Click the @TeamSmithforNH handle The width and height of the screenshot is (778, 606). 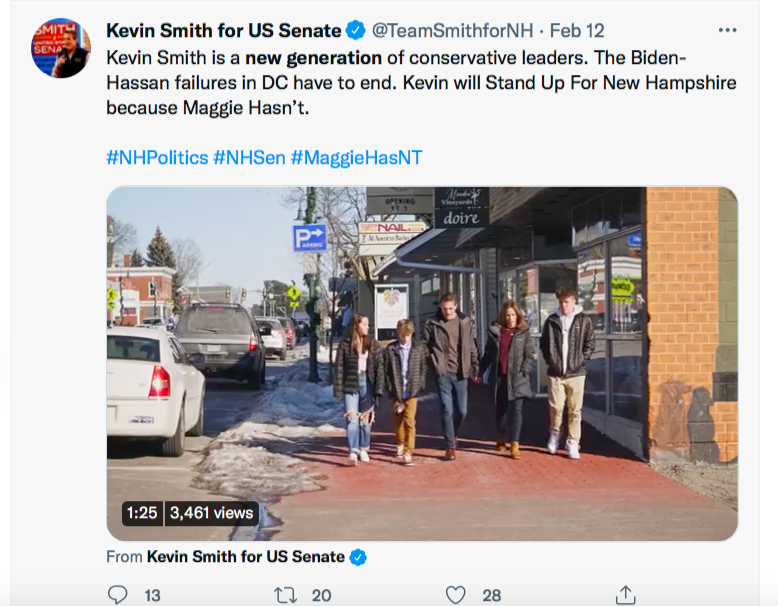pyautogui.click(x=452, y=31)
